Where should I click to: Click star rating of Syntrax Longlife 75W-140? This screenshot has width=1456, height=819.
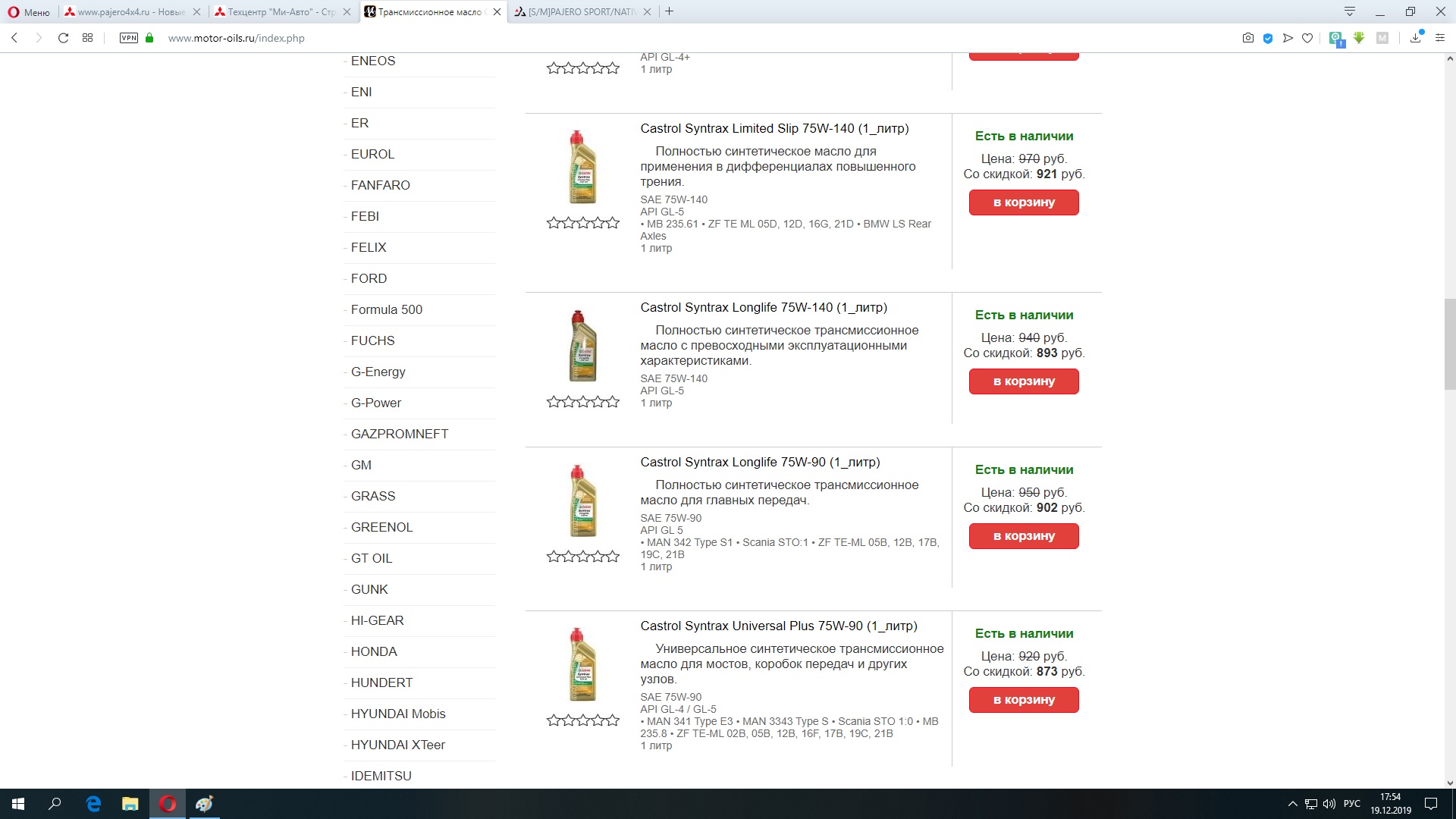(583, 402)
